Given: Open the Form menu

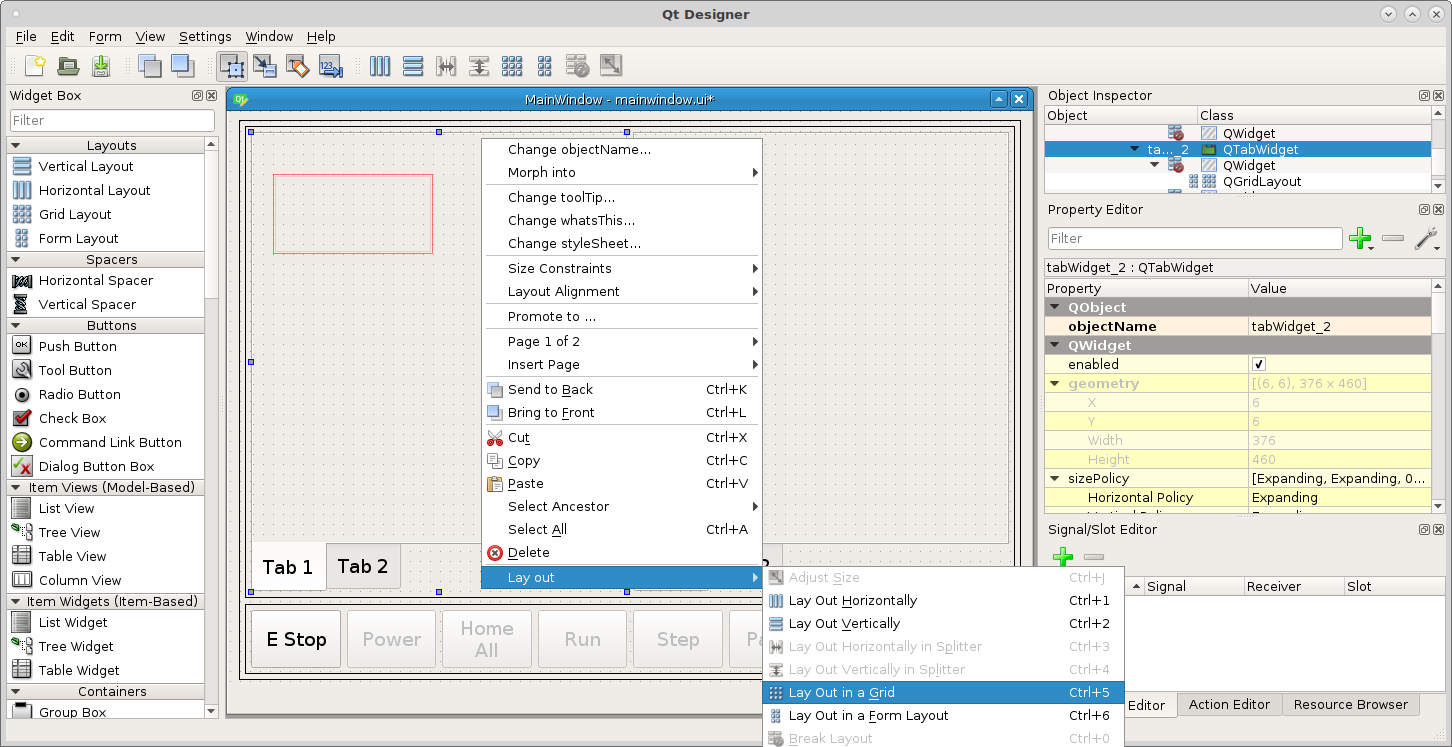Looking at the screenshot, I should pos(105,36).
